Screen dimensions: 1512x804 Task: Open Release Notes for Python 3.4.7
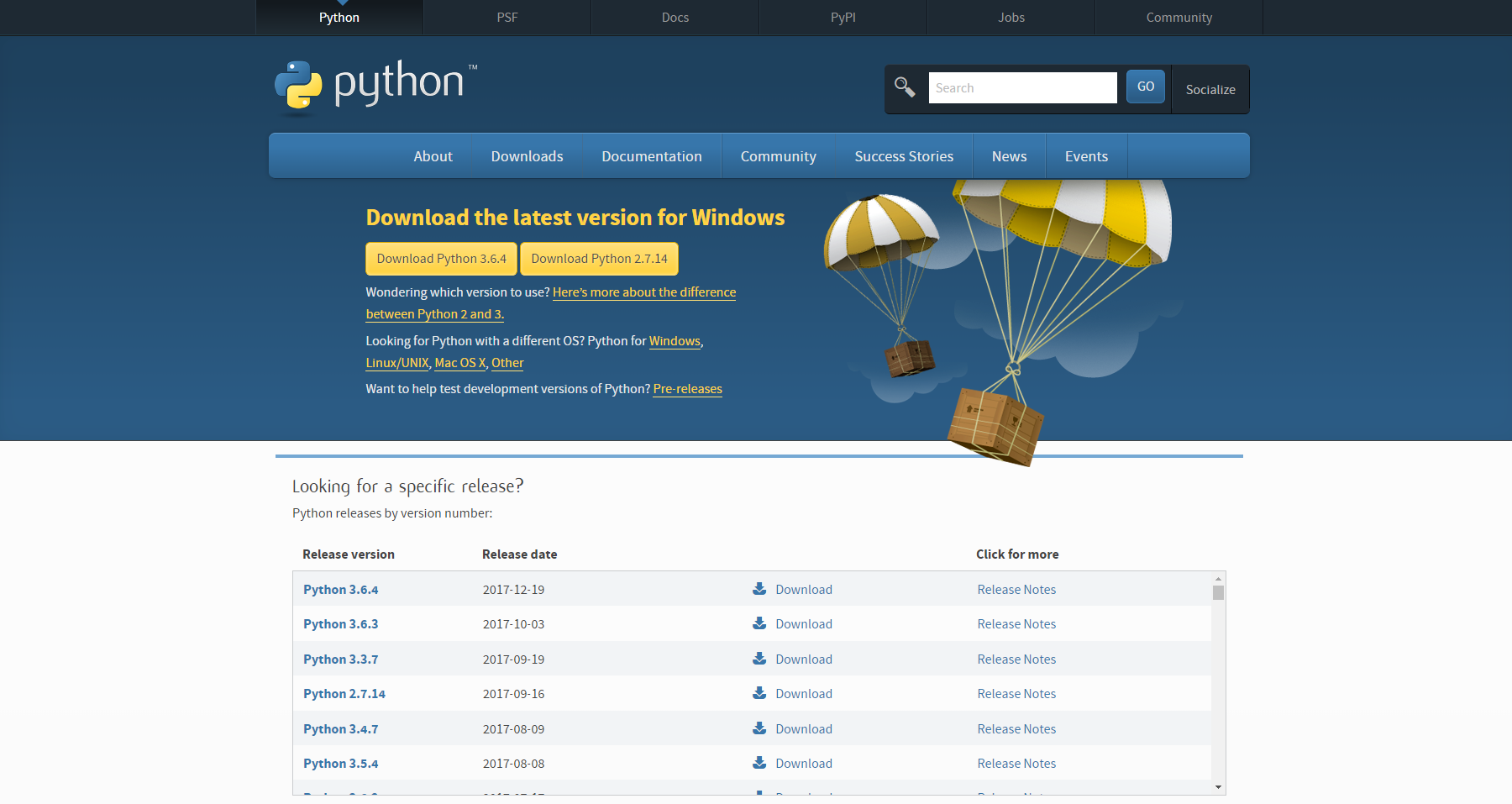(x=1016, y=729)
